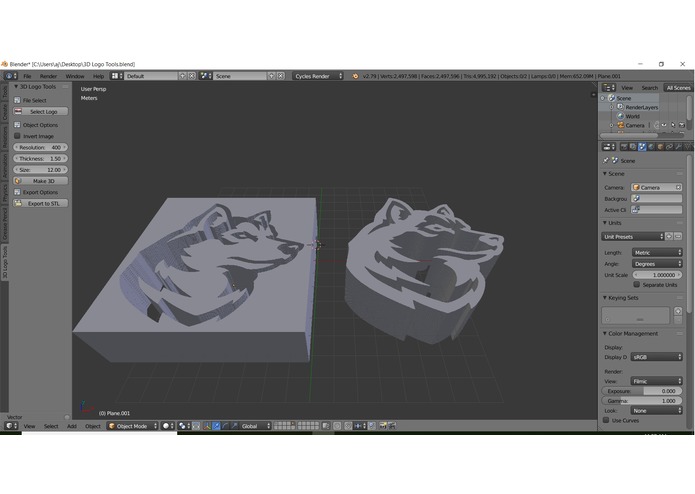695x494 pixels.
Task: Delete the current scene with X icon
Action: [281, 76]
